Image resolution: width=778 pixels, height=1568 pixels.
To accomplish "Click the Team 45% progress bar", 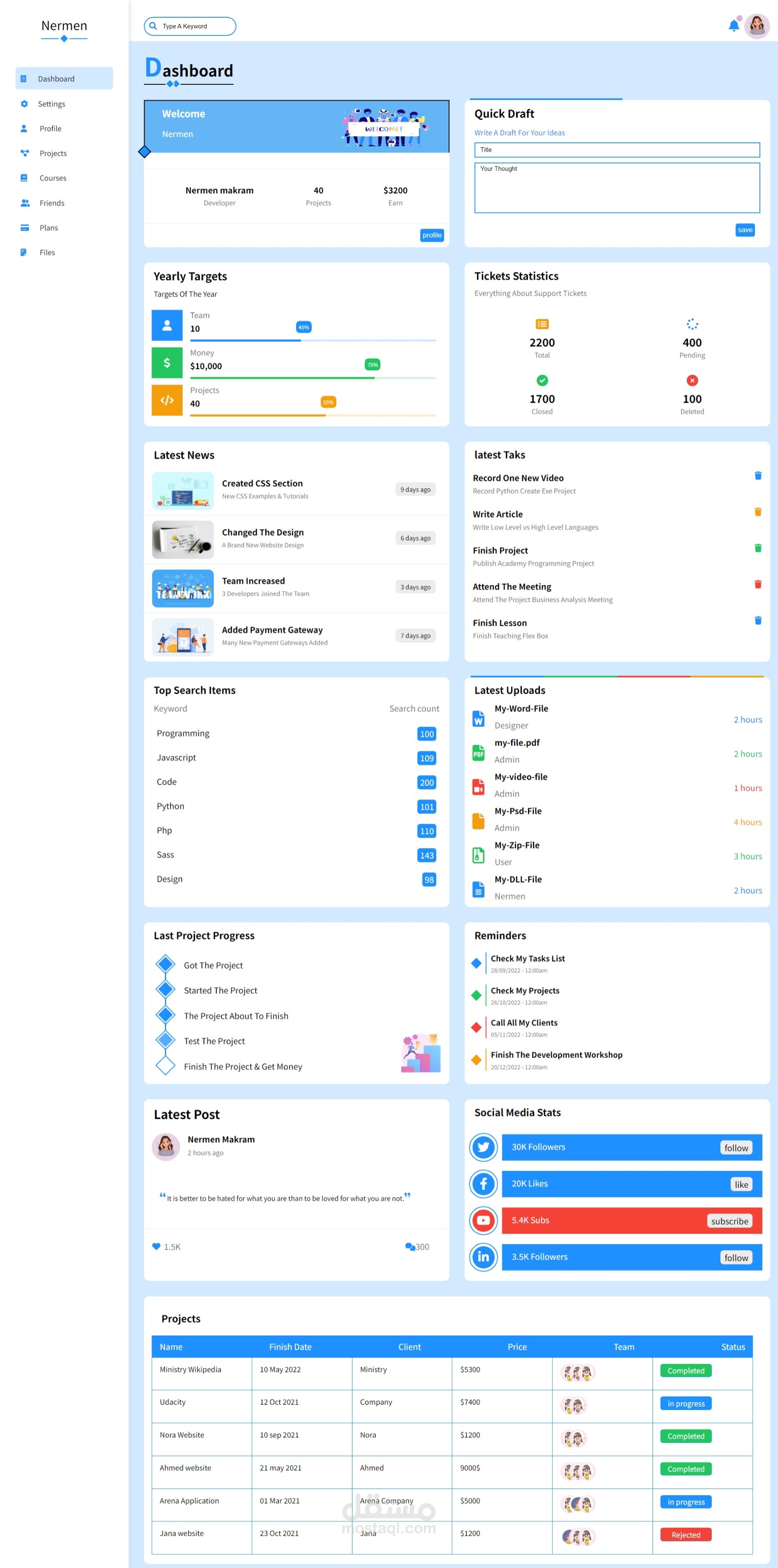I will [313, 340].
